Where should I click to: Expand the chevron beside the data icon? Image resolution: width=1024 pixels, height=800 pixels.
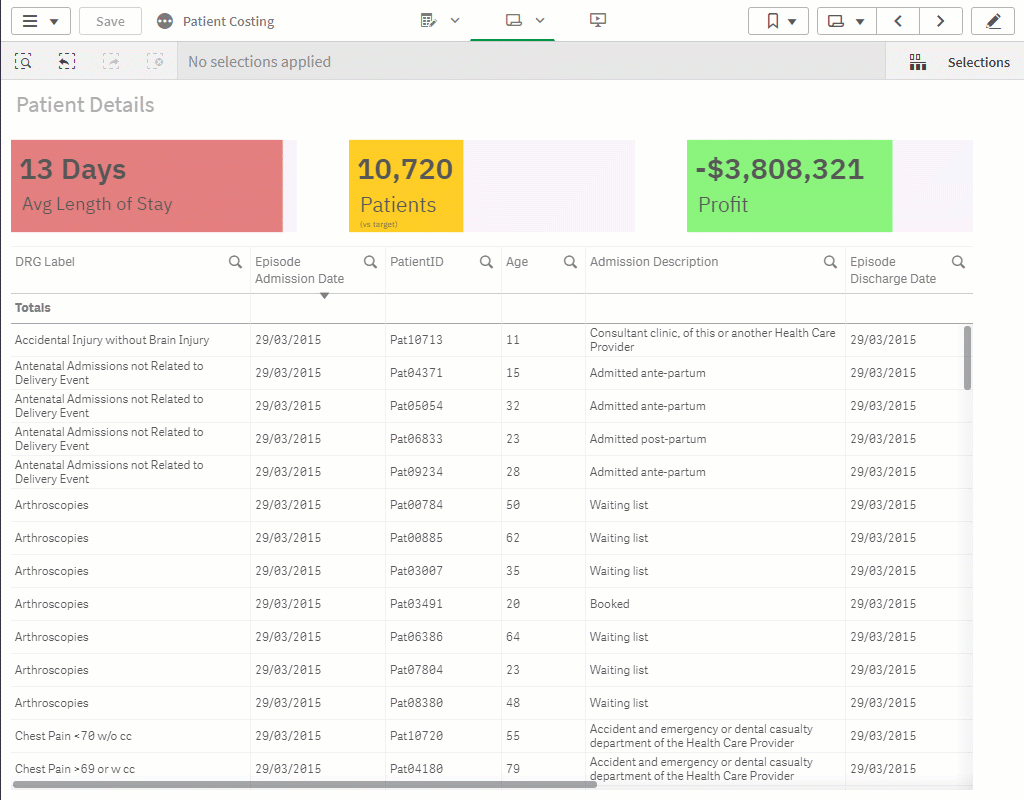point(455,21)
